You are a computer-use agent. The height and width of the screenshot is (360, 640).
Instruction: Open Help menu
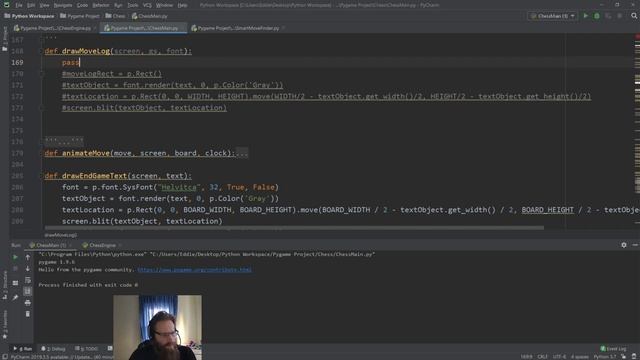pyautogui.click(x=182, y=5)
